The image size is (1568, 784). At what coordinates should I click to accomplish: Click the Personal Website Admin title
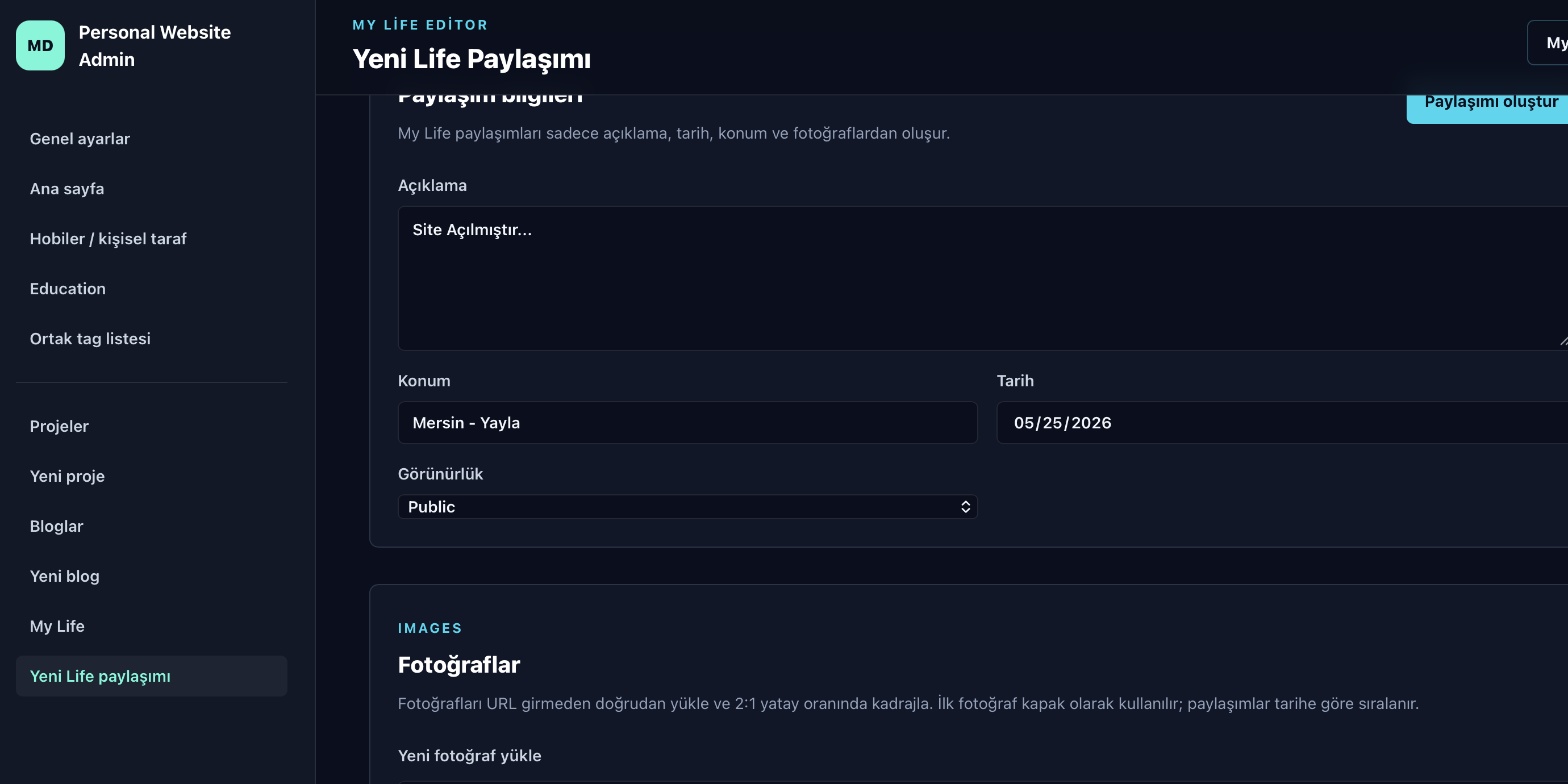pyautogui.click(x=155, y=45)
